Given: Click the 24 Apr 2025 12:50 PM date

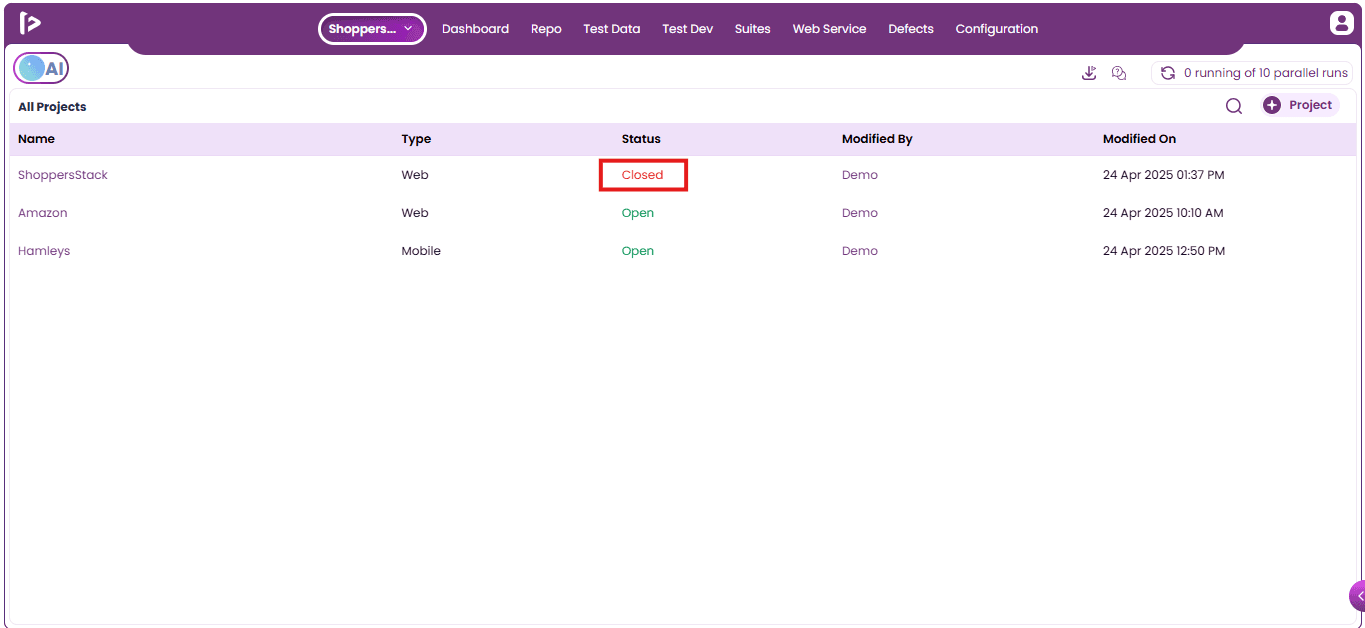Looking at the screenshot, I should [x=1164, y=251].
